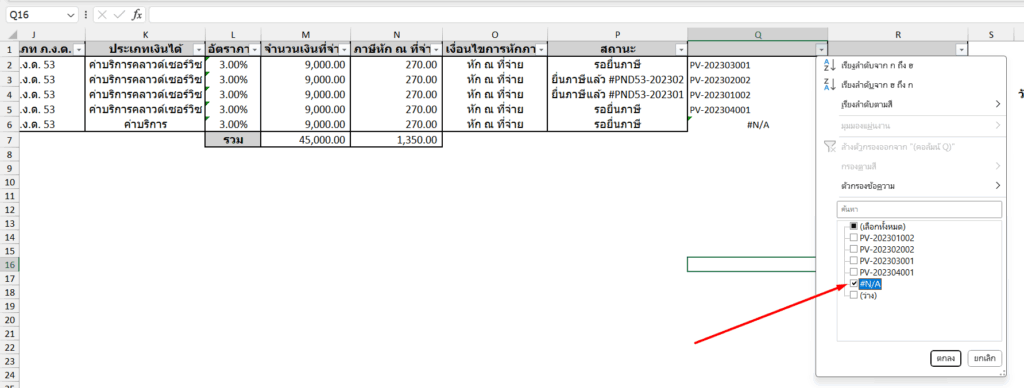Viewport: 1024px width, 388px height.
Task: Click the ค่าบริการ cell in row 6
Action: [x=145, y=125]
